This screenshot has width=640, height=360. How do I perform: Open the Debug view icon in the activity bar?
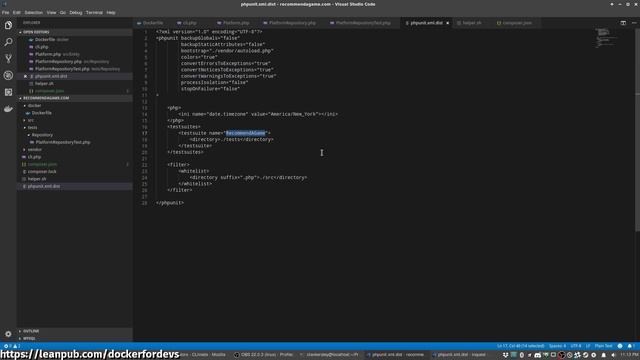[x=8, y=76]
